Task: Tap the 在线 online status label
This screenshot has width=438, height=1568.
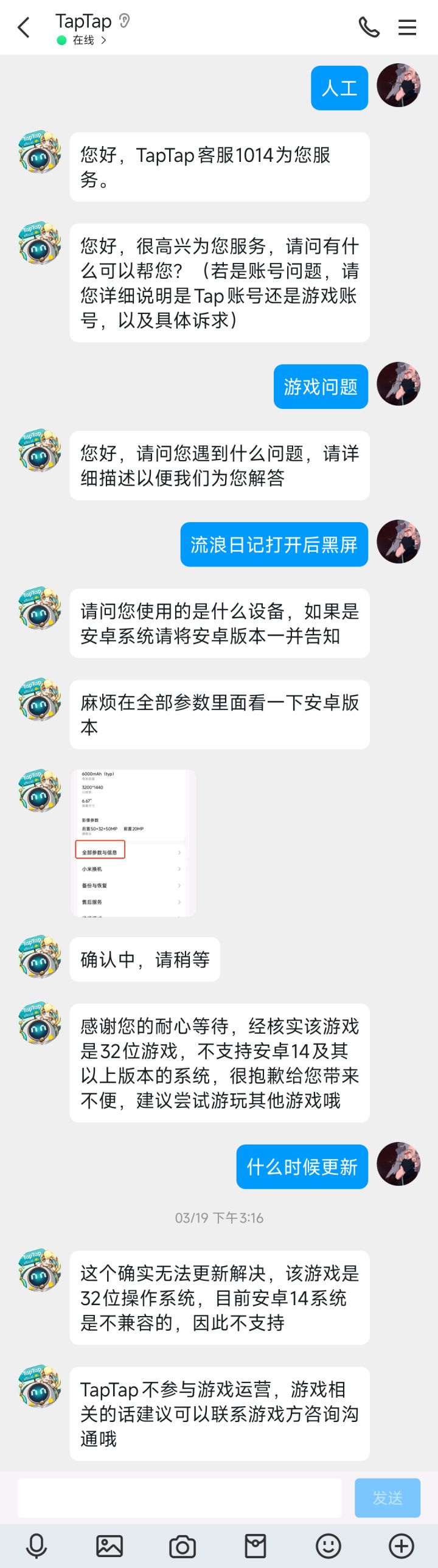Action: point(83,40)
